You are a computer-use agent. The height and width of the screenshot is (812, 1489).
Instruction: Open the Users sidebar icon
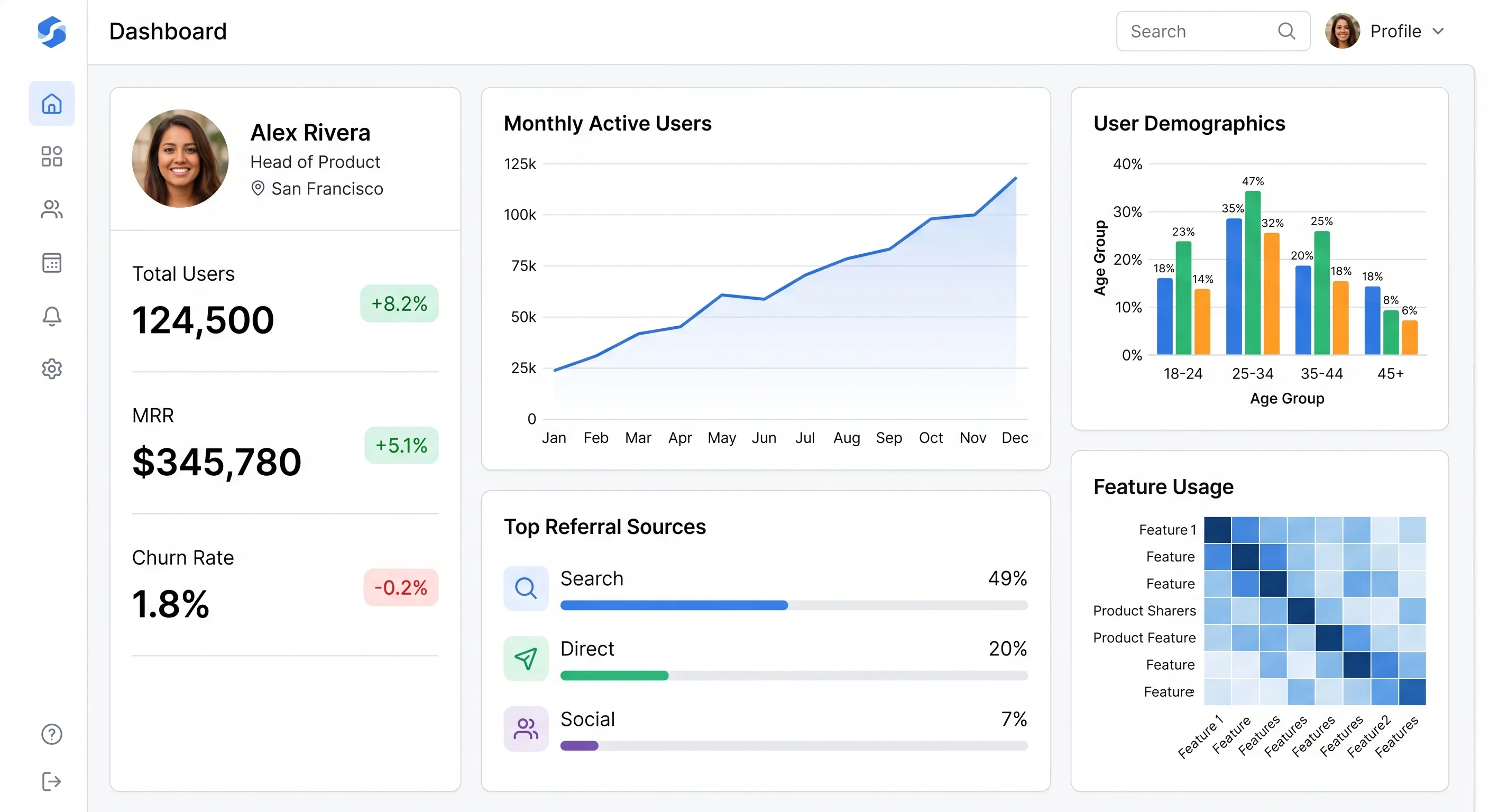click(51, 209)
